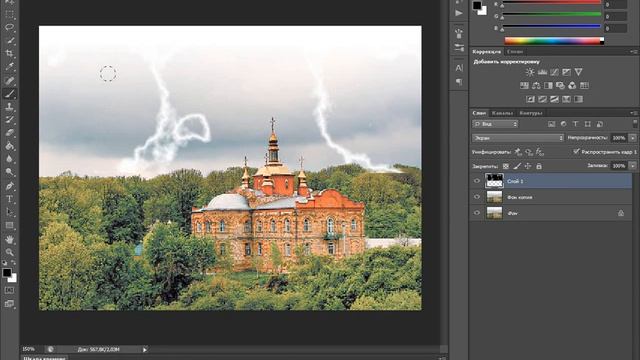Screen dimensions: 640x360
Task: Select the Rectangular Marquee tool
Action: [9, 15]
